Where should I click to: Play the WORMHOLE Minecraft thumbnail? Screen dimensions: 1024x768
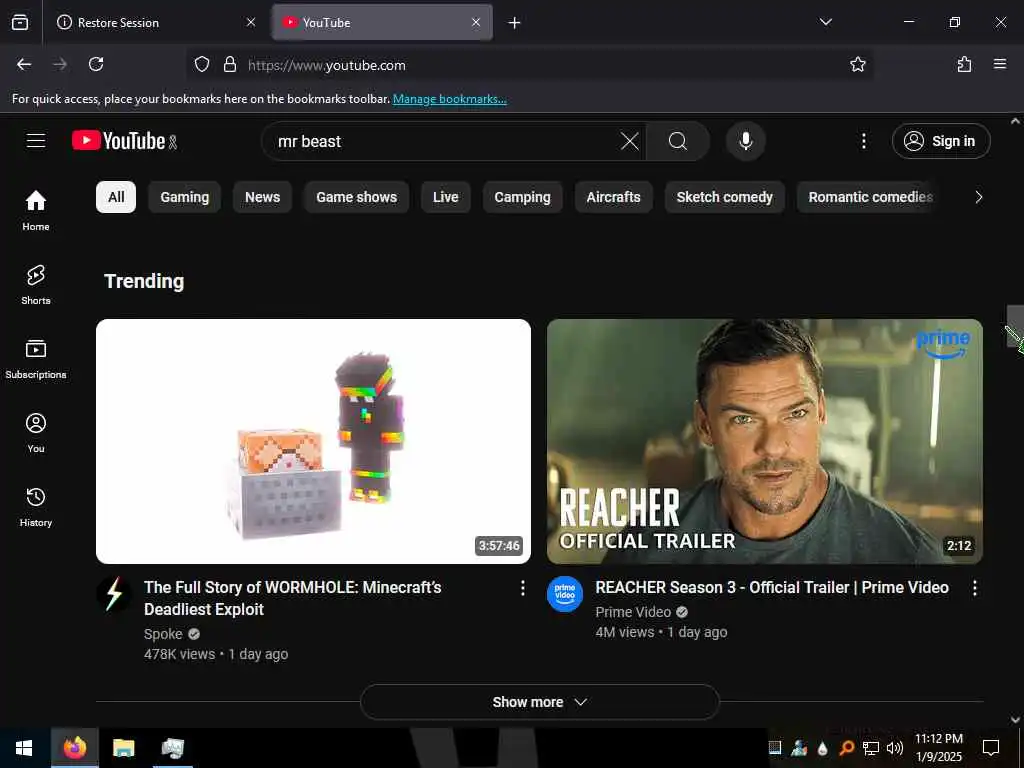click(313, 441)
